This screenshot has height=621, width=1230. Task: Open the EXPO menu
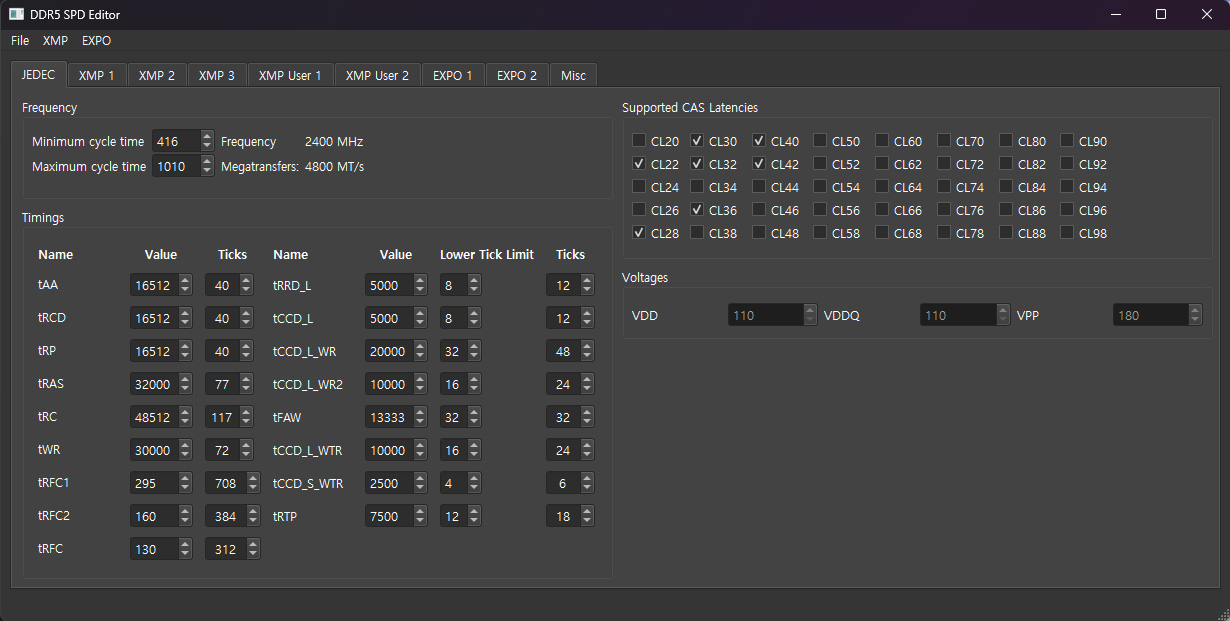[96, 41]
